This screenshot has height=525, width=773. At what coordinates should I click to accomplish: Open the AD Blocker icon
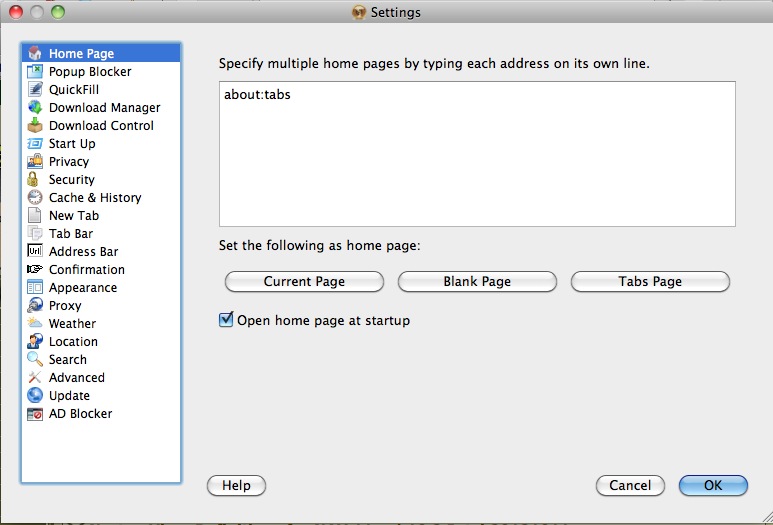point(34,414)
